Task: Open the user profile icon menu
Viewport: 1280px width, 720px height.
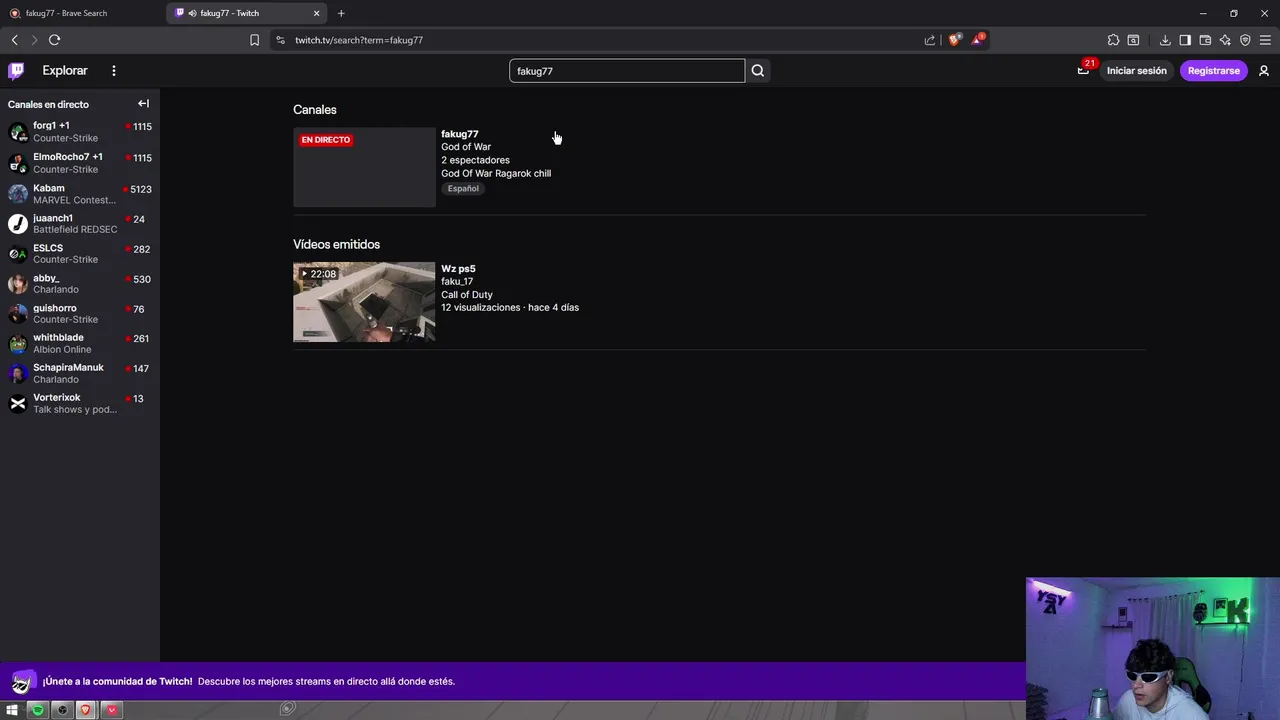Action: coord(1264,70)
